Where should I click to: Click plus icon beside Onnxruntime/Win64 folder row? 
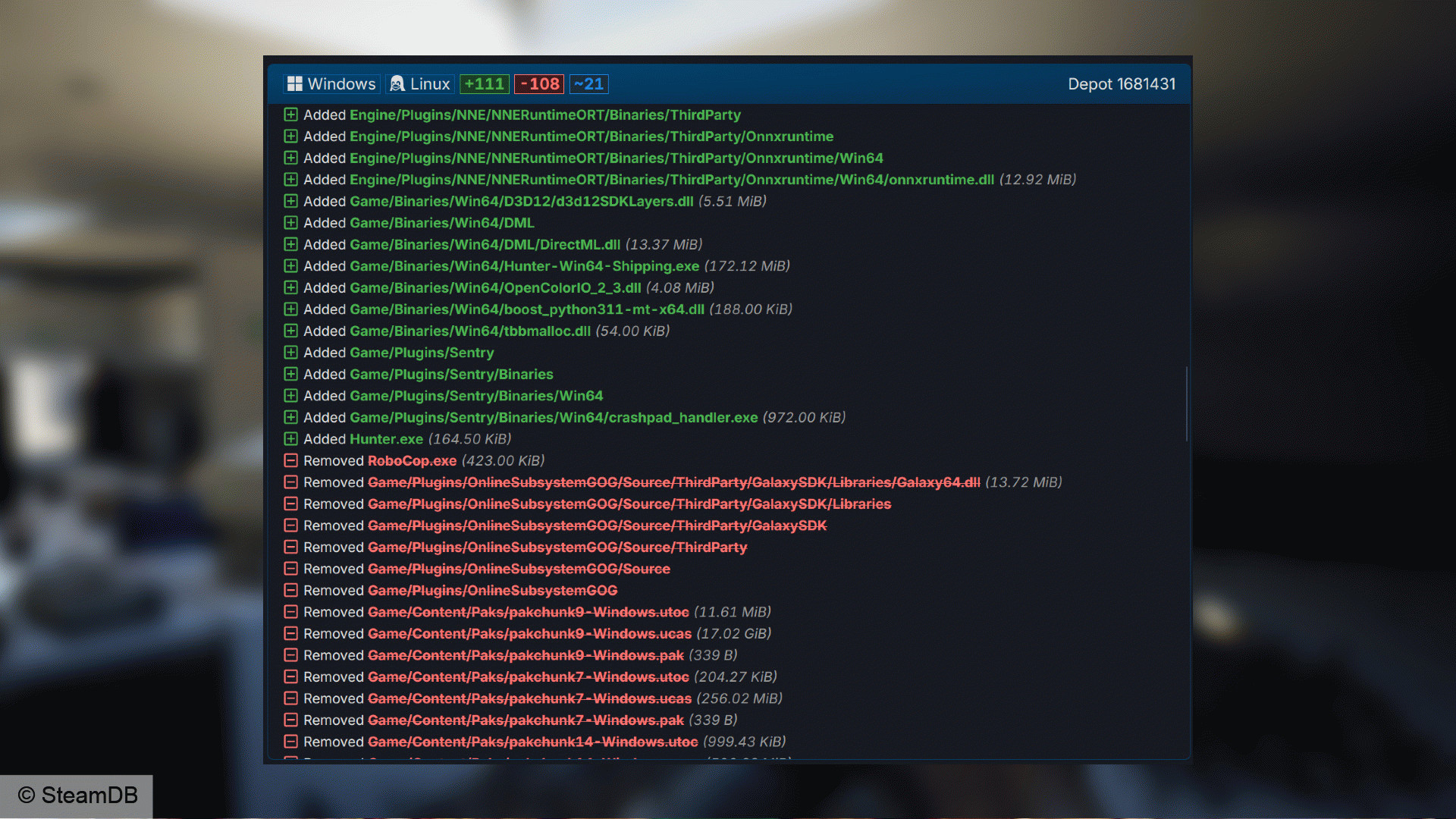[290, 158]
